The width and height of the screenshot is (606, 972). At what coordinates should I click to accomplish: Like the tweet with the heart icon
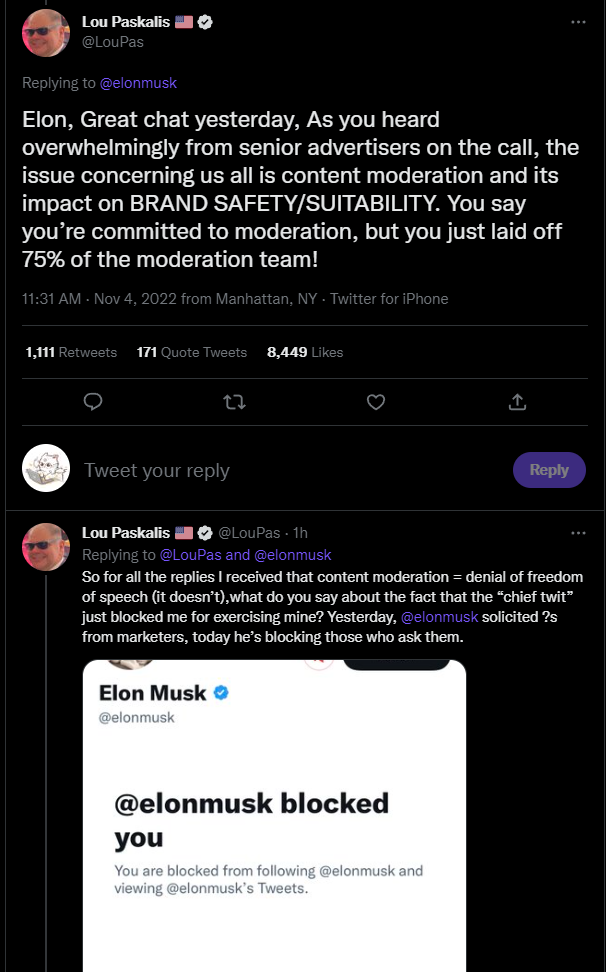coord(376,402)
